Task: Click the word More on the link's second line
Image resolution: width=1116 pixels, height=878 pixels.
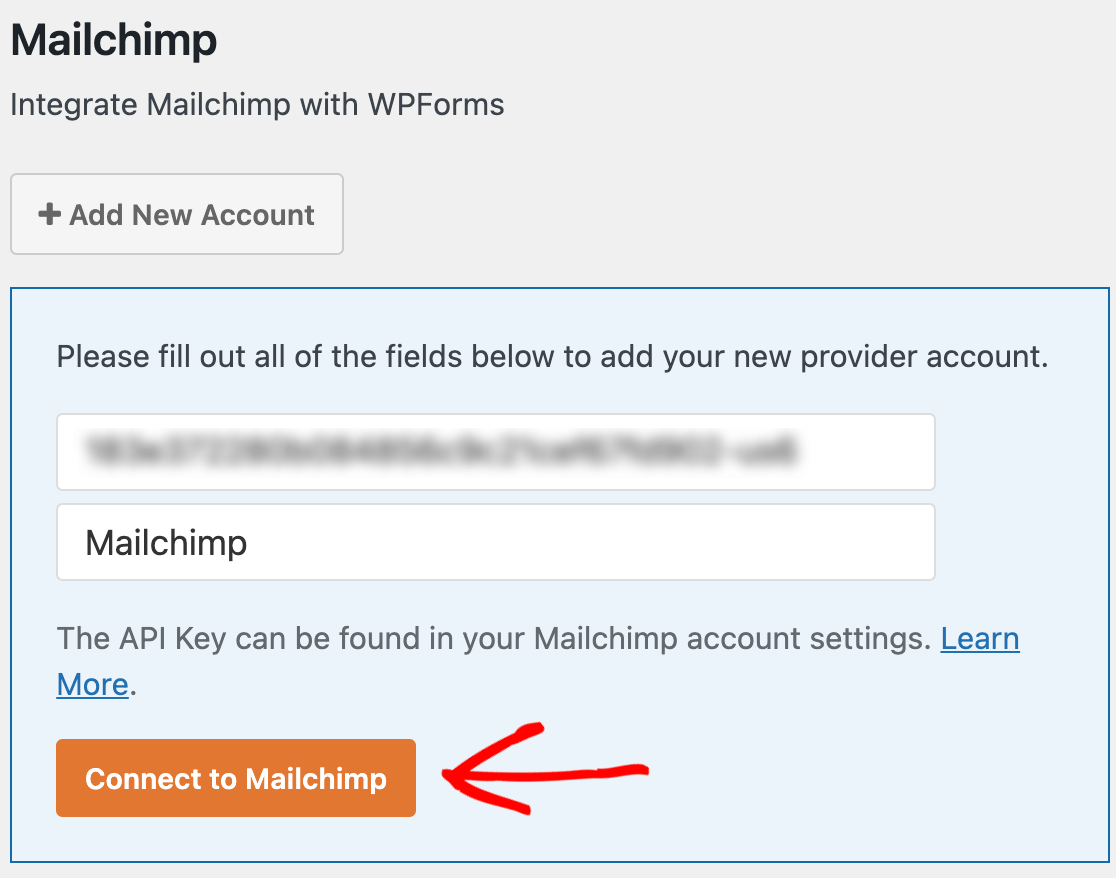Action: [x=92, y=685]
